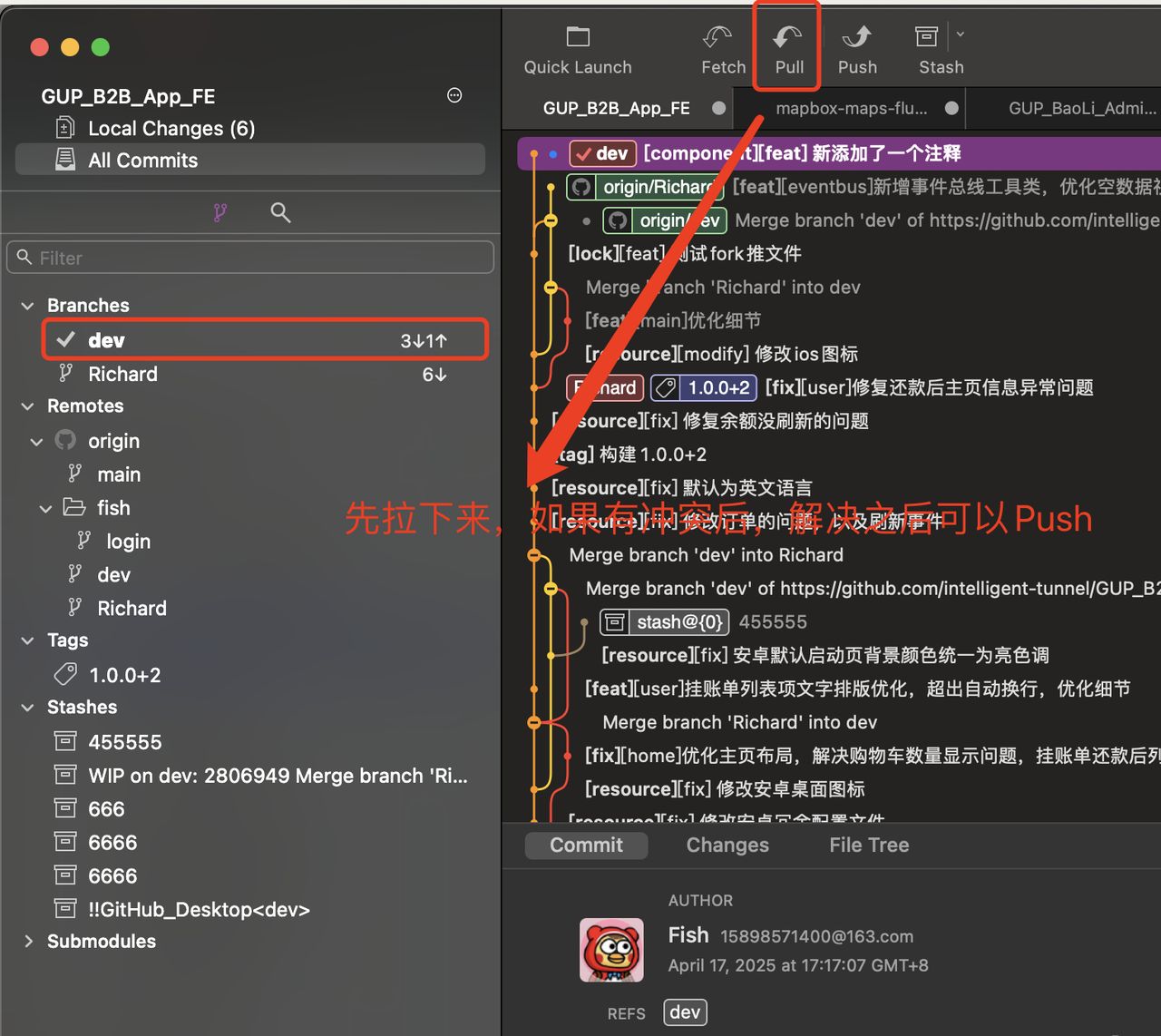The image size is (1161, 1036).
Task: Select commit "Merge branch 'dev' into Richard"
Action: tap(706, 555)
